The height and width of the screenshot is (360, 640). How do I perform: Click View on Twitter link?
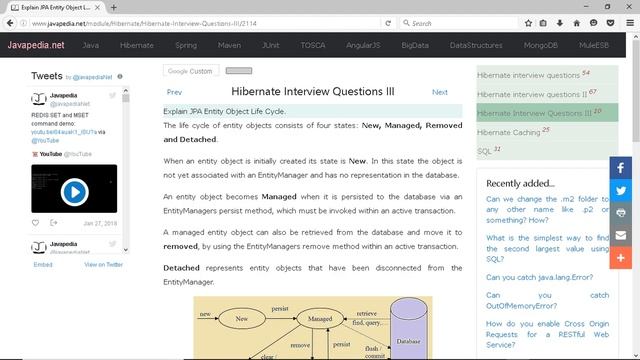[x=104, y=264]
